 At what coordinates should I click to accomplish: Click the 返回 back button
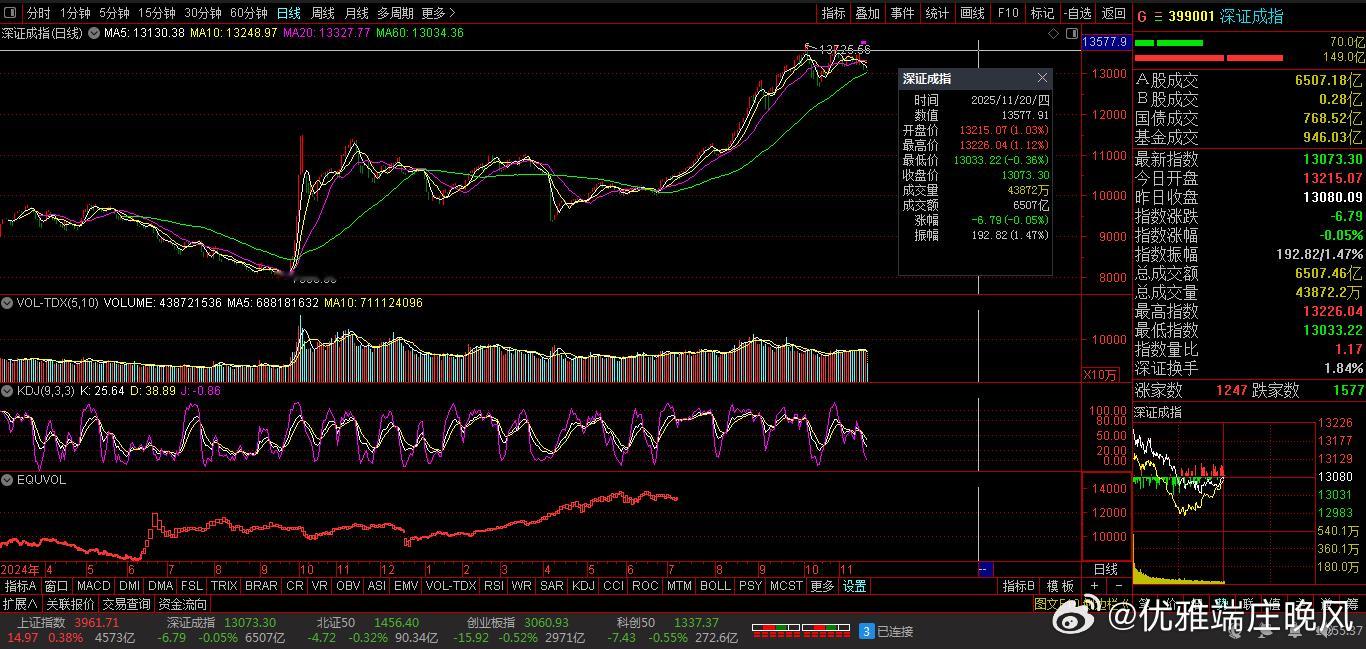[x=1113, y=13]
